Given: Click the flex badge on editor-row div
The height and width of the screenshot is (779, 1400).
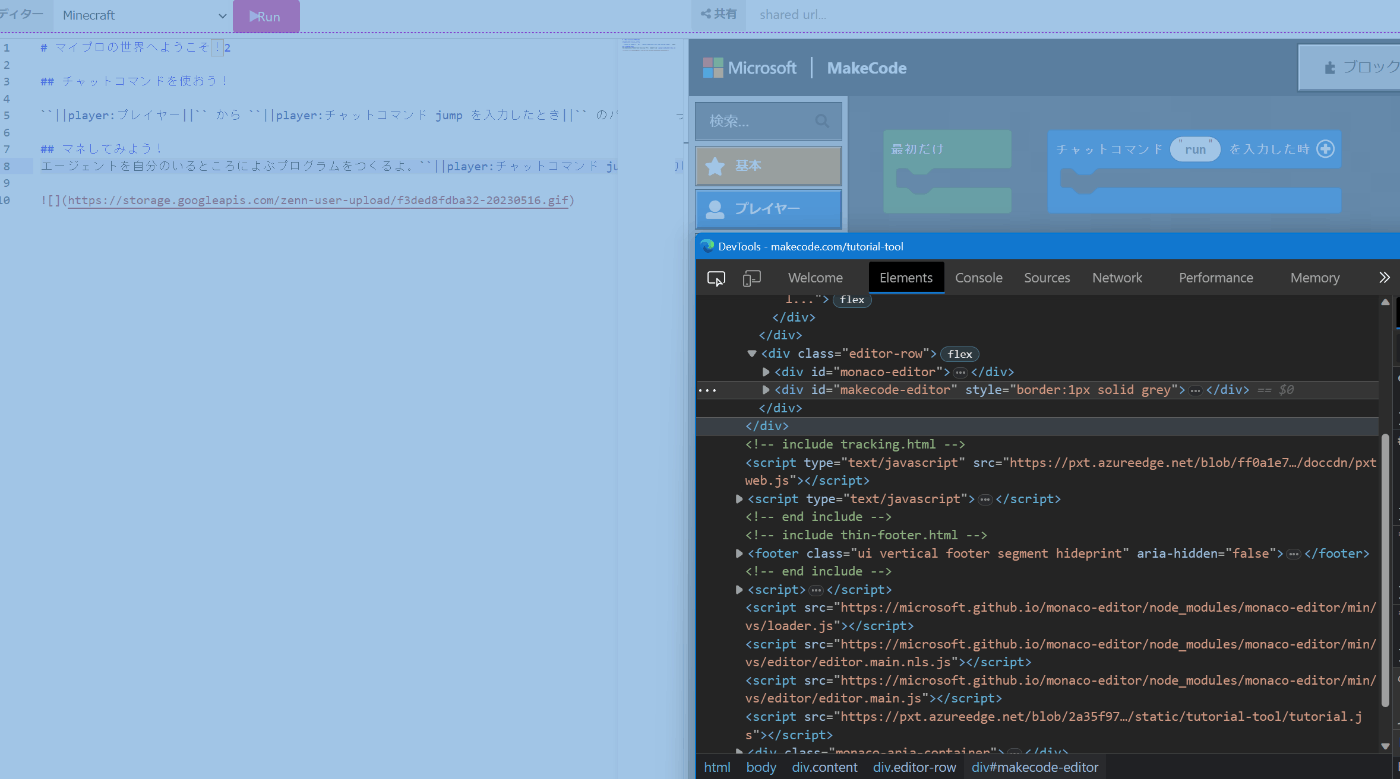Looking at the screenshot, I should [960, 354].
